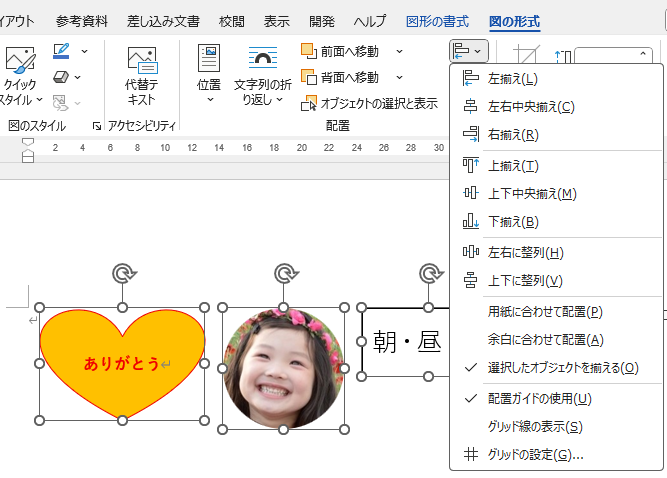Image resolution: width=667 pixels, height=478 pixels.
Task: Switch to the 図形の書式 tab
Action: (x=437, y=21)
